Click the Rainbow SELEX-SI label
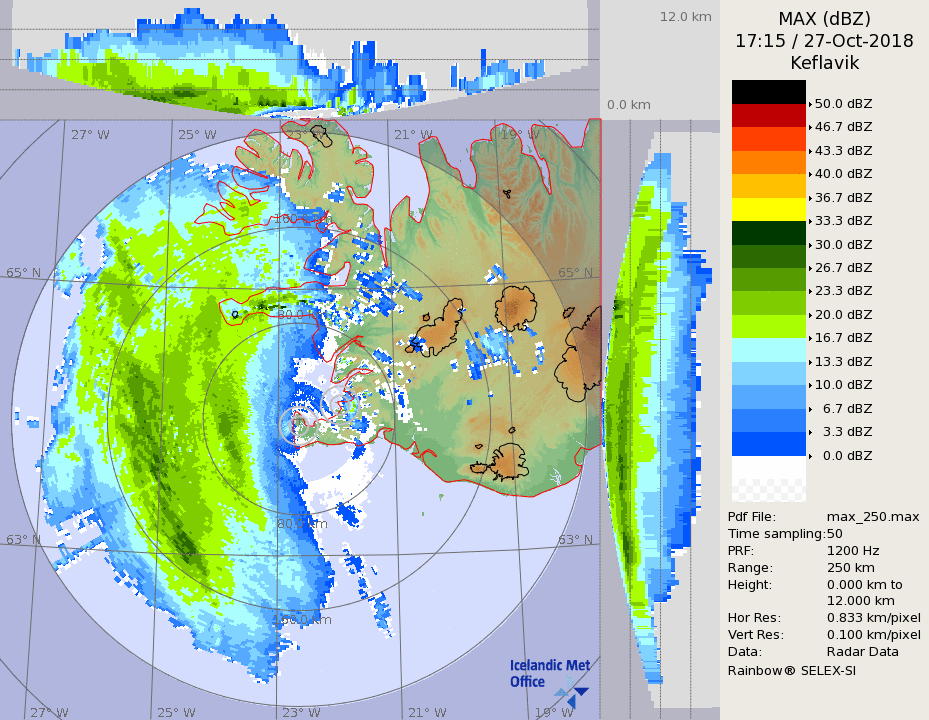This screenshot has height=720, width=929. point(791,670)
